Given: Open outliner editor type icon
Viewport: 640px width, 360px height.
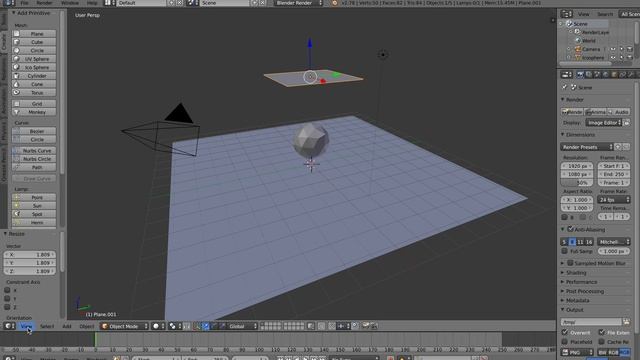Looking at the screenshot, I should pos(566,14).
